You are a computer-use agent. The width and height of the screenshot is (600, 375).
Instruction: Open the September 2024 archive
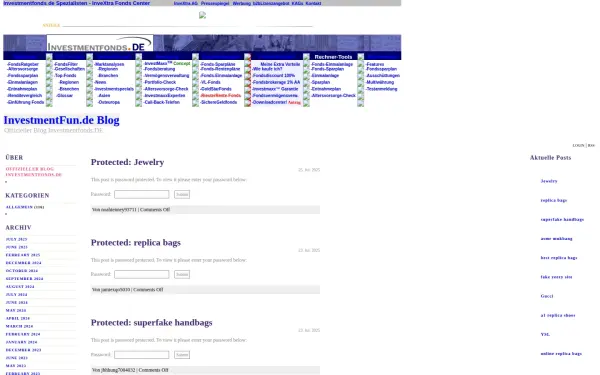pyautogui.click(x=24, y=279)
